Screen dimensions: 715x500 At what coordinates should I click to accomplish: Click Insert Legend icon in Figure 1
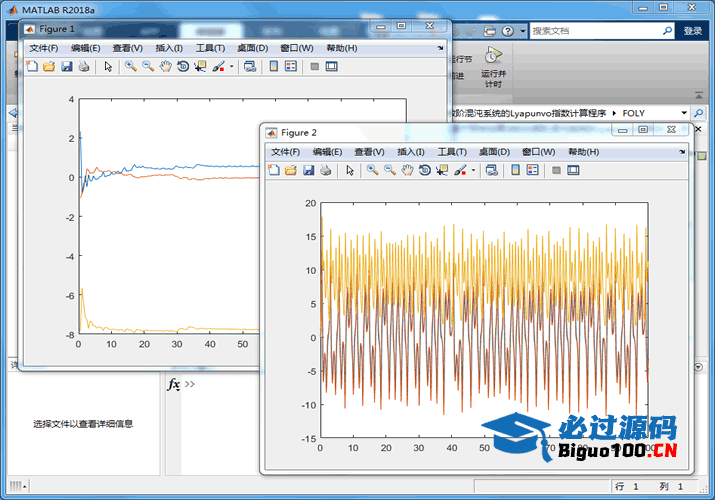point(290,67)
